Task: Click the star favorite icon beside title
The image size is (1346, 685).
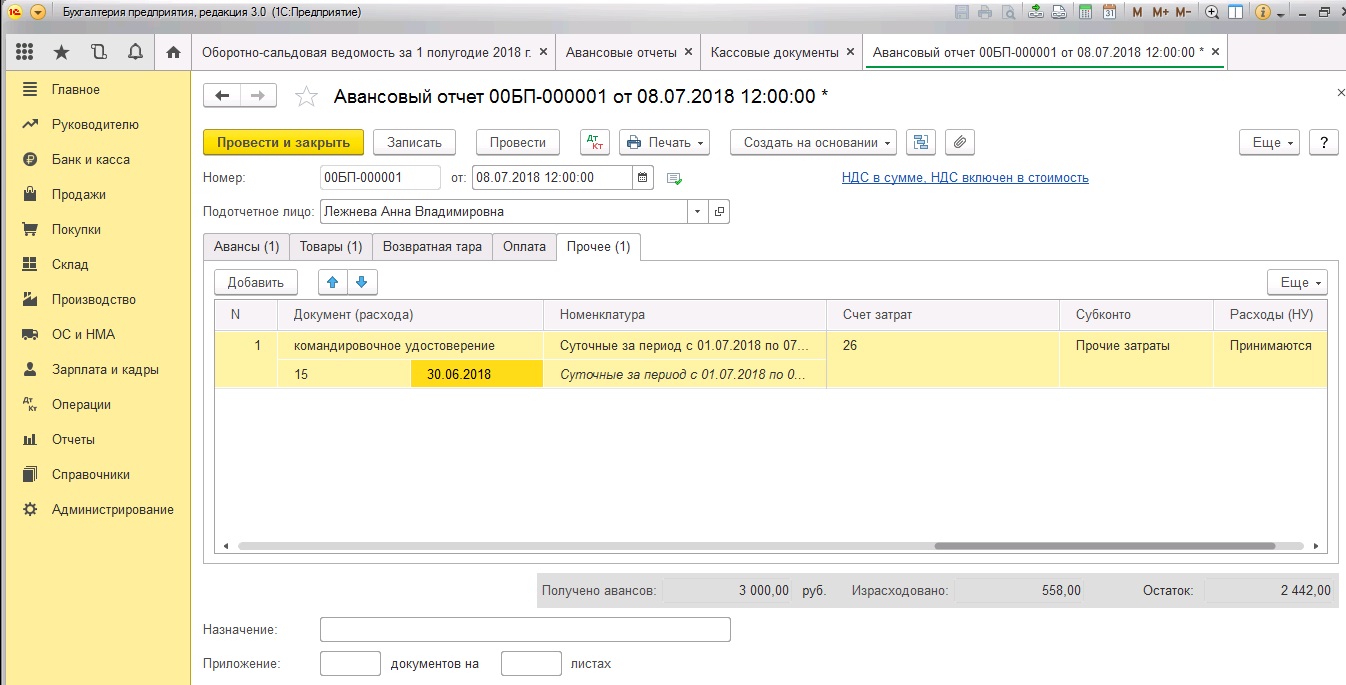Action: (307, 96)
